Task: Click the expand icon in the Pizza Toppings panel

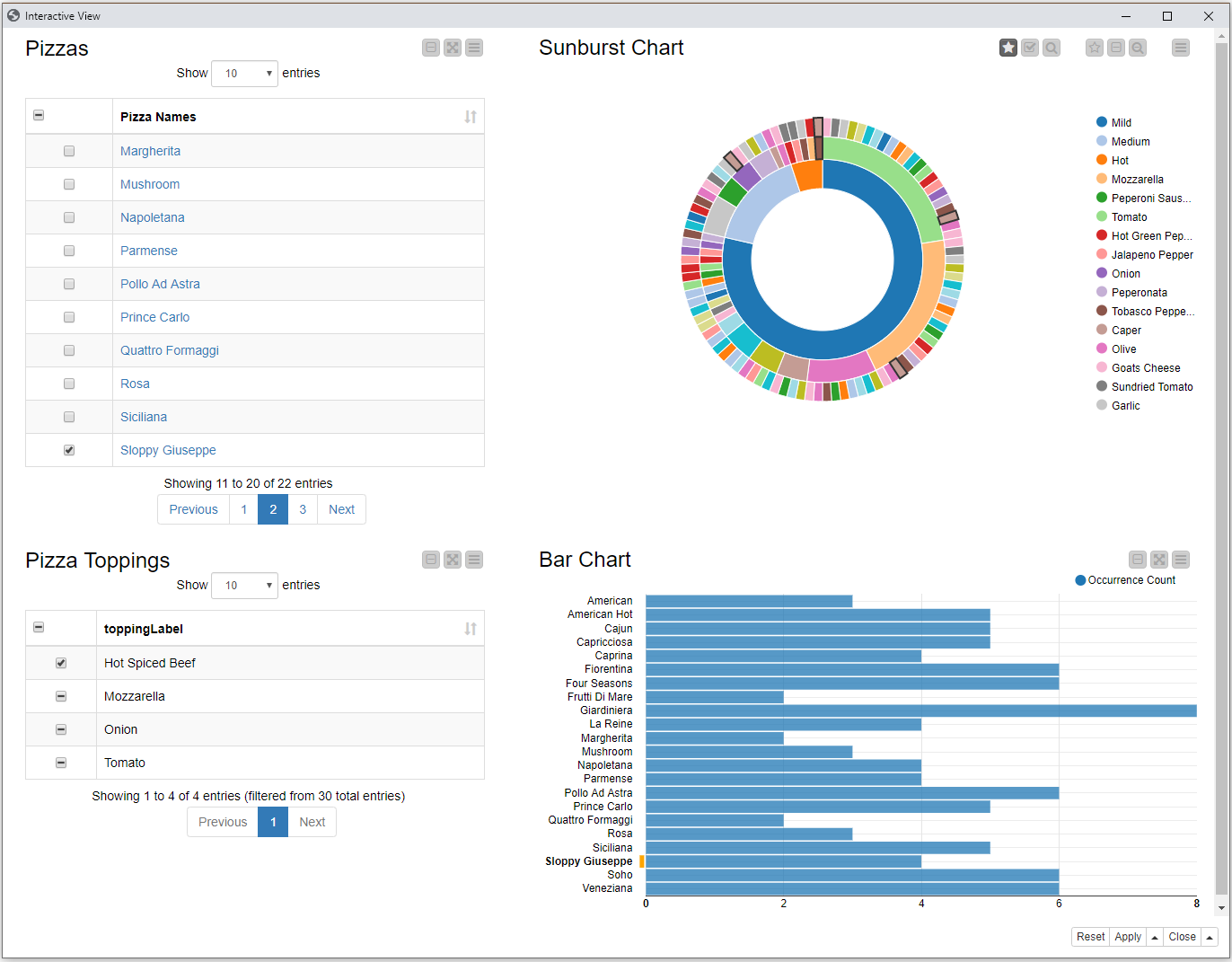Action: [x=453, y=560]
